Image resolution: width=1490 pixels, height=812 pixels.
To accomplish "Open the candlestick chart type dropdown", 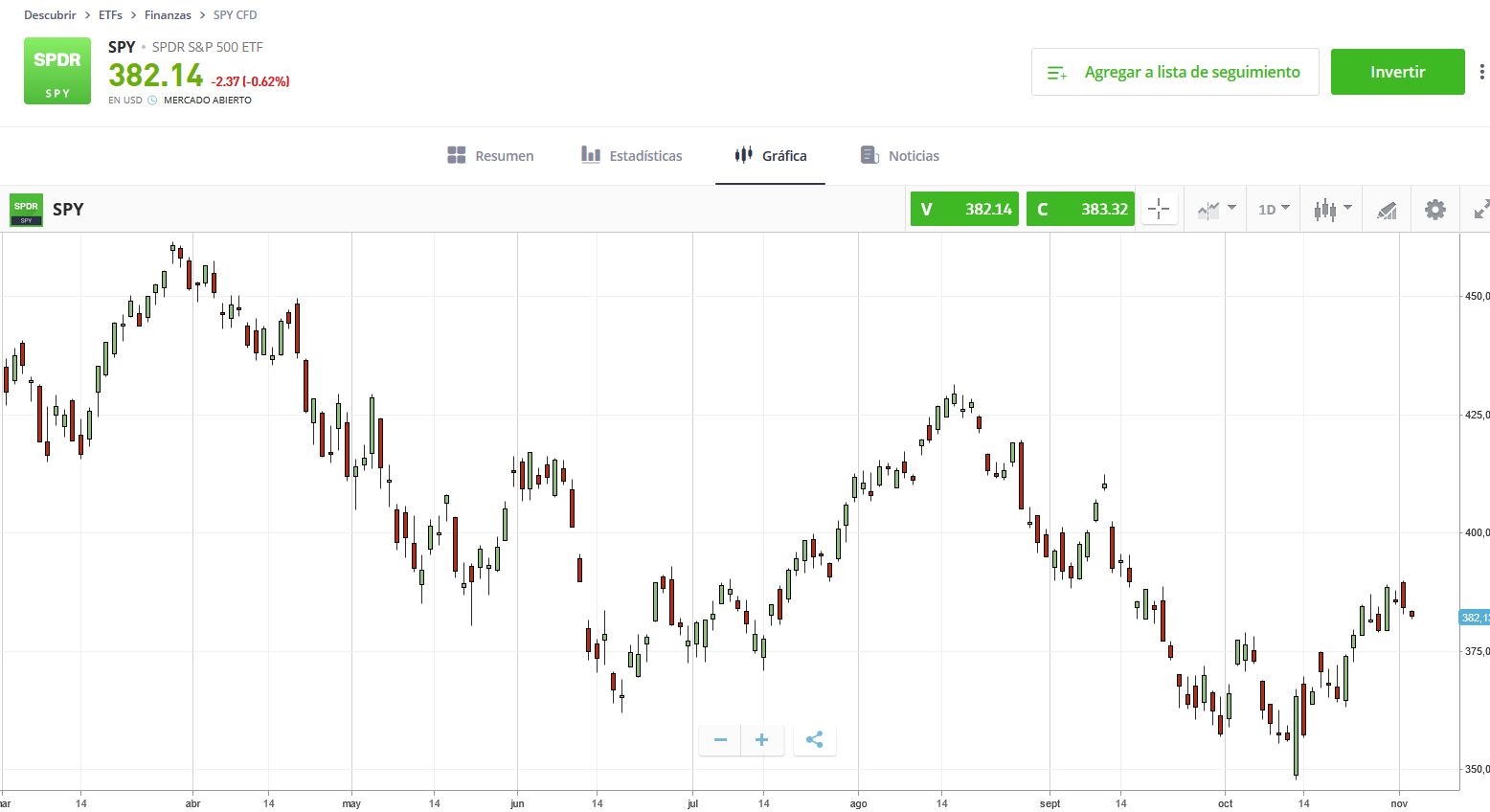I will coord(1332,209).
